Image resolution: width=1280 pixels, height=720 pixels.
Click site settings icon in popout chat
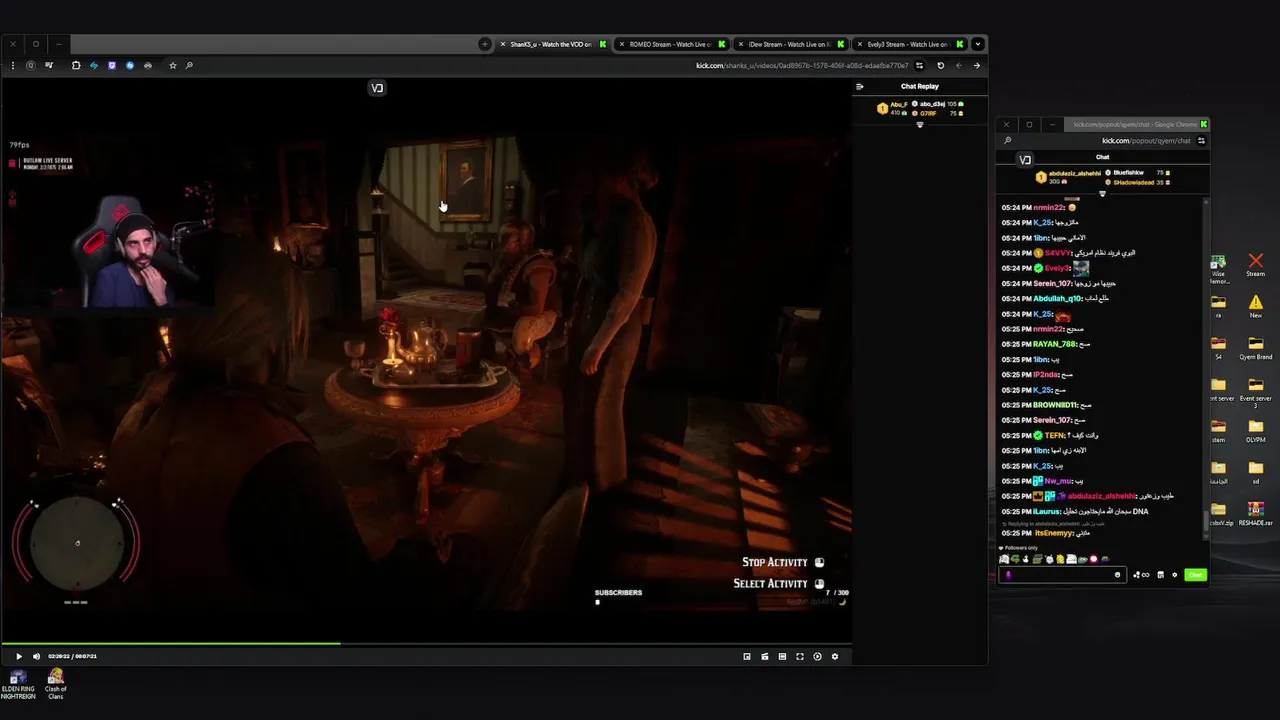[x=1201, y=141]
